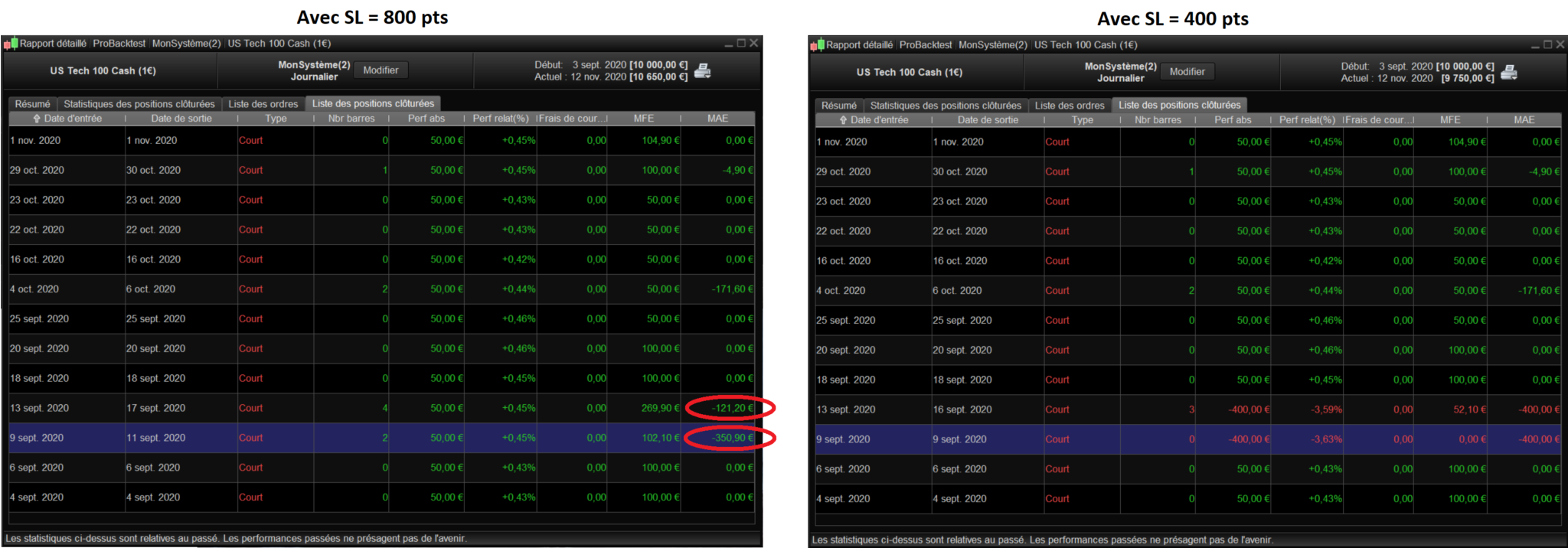1568x548 pixels.
Task: Click 52,10 € MFE value in right window
Action: 1470,409
